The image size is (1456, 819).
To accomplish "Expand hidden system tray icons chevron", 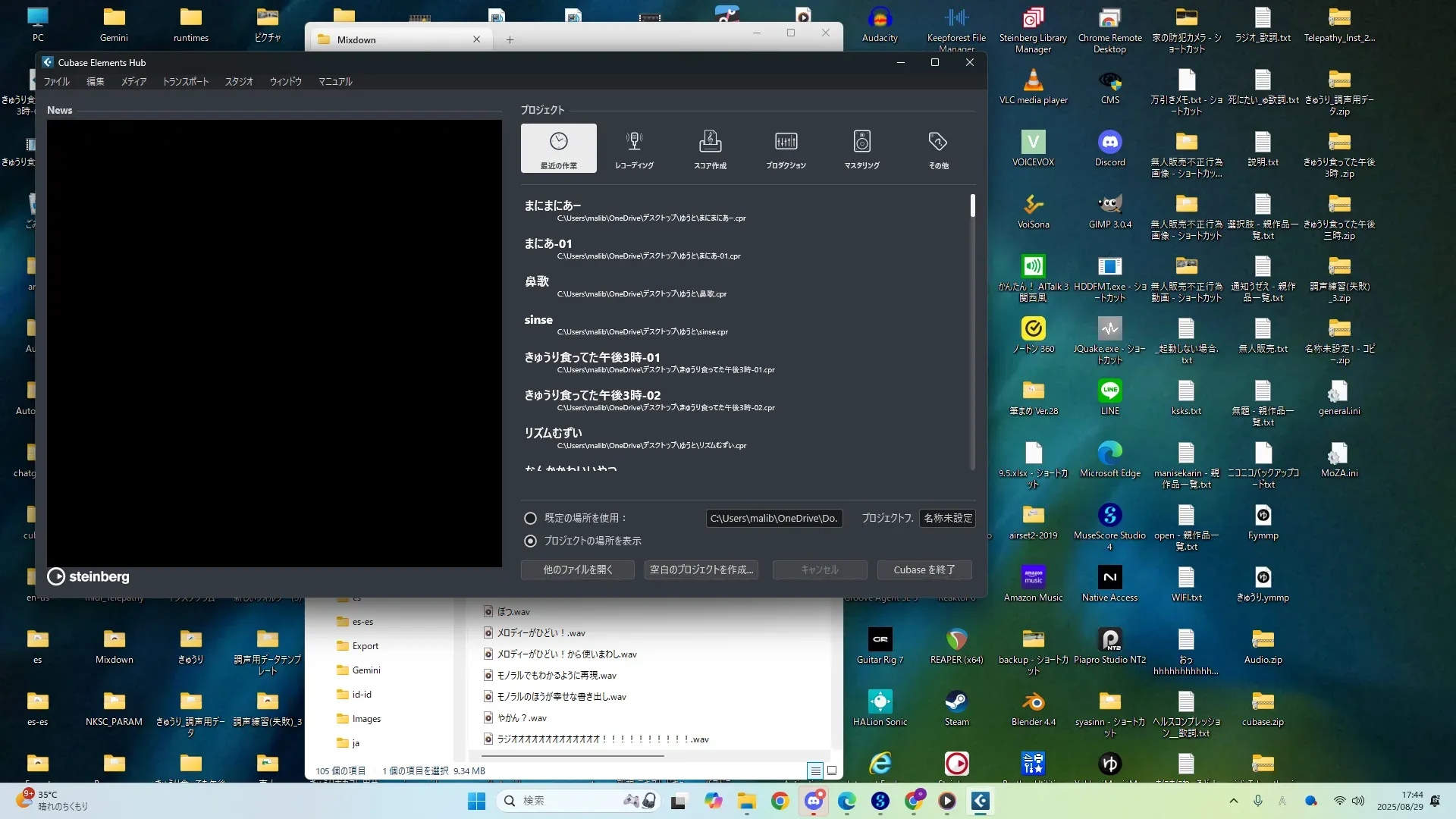I will [x=1233, y=801].
